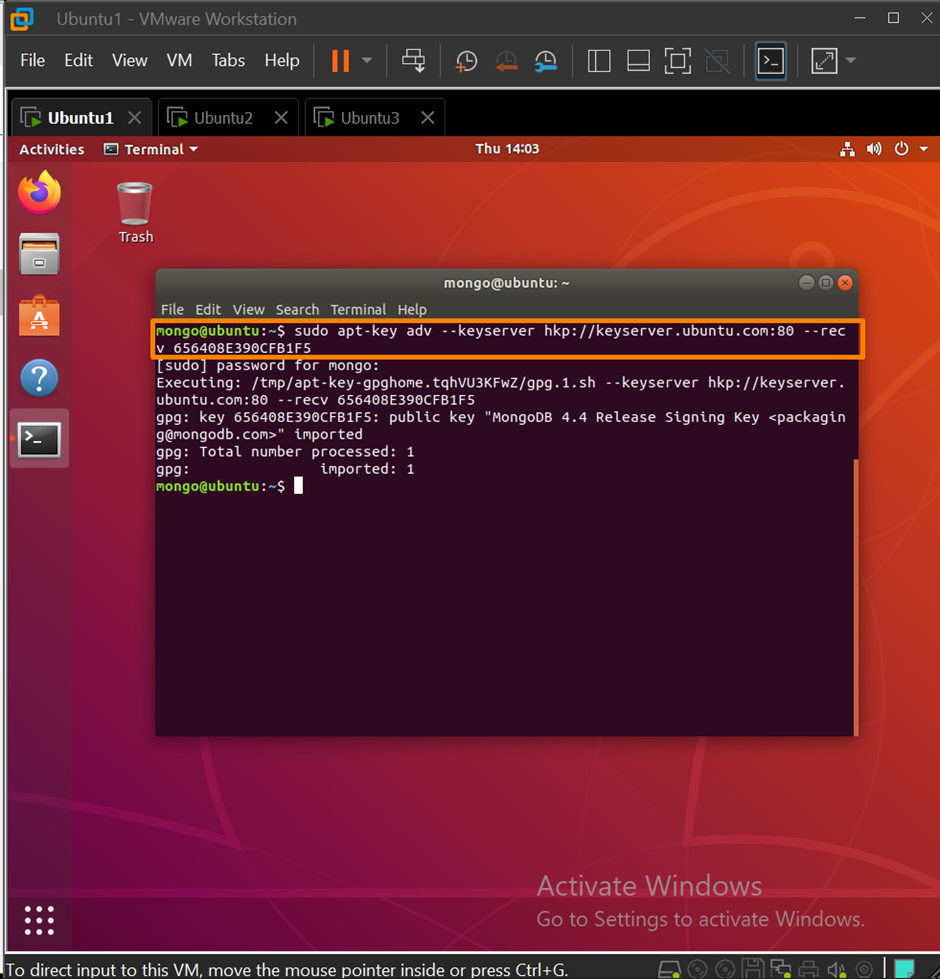Enter full screen mode for the VM

678,61
